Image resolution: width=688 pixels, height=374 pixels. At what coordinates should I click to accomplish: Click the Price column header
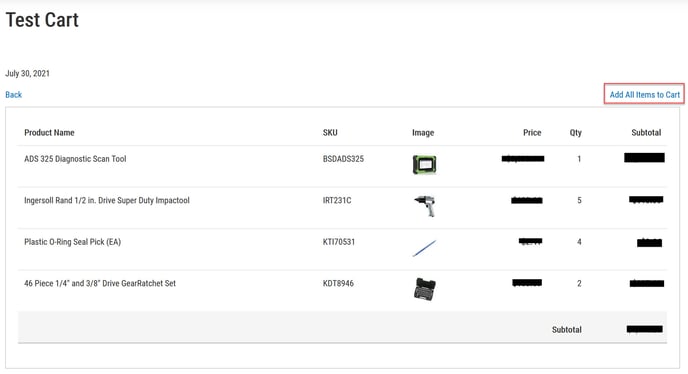(532, 133)
